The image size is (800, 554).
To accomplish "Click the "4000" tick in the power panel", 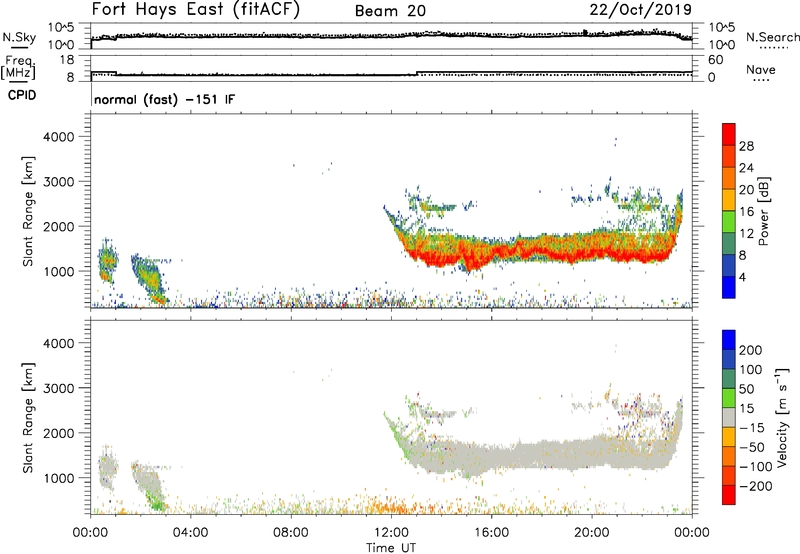I will (59, 137).
